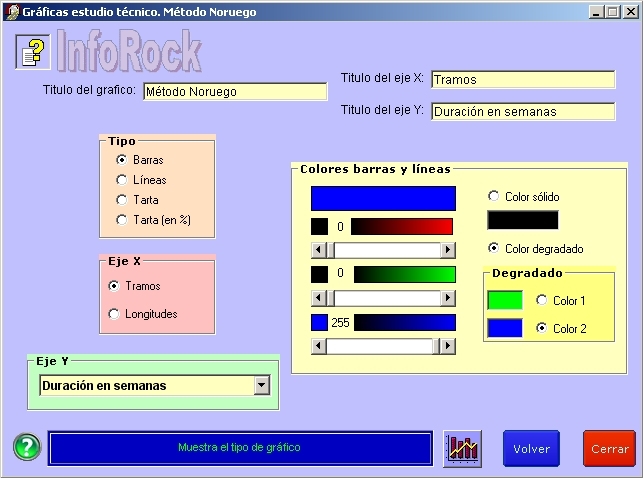Click the Titulo del eje X field
The height and width of the screenshot is (478, 643).
[523, 80]
